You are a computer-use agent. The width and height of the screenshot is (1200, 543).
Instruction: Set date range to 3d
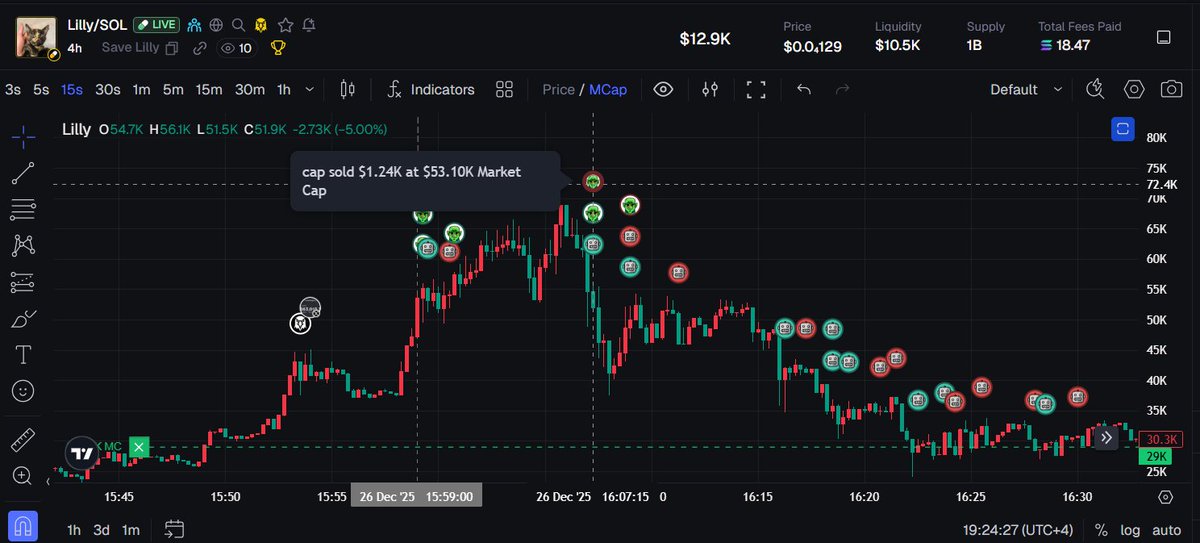(x=102, y=530)
